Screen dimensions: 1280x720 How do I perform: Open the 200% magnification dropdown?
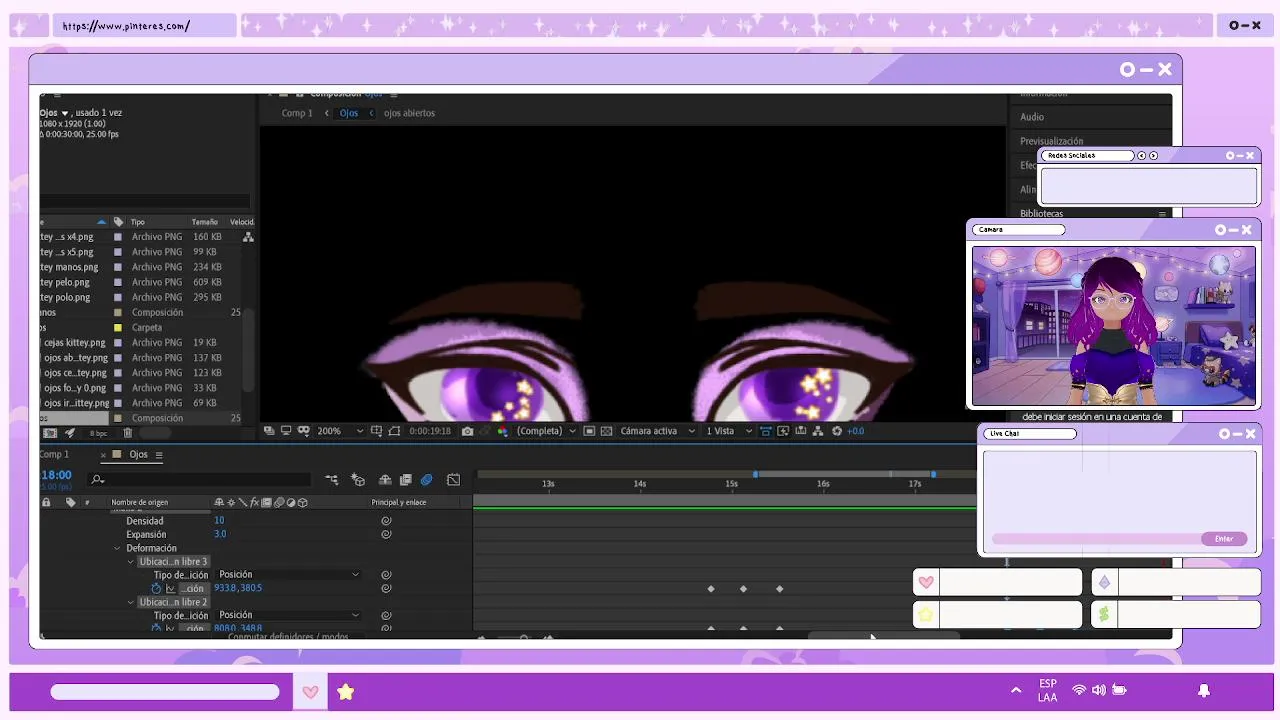point(340,431)
